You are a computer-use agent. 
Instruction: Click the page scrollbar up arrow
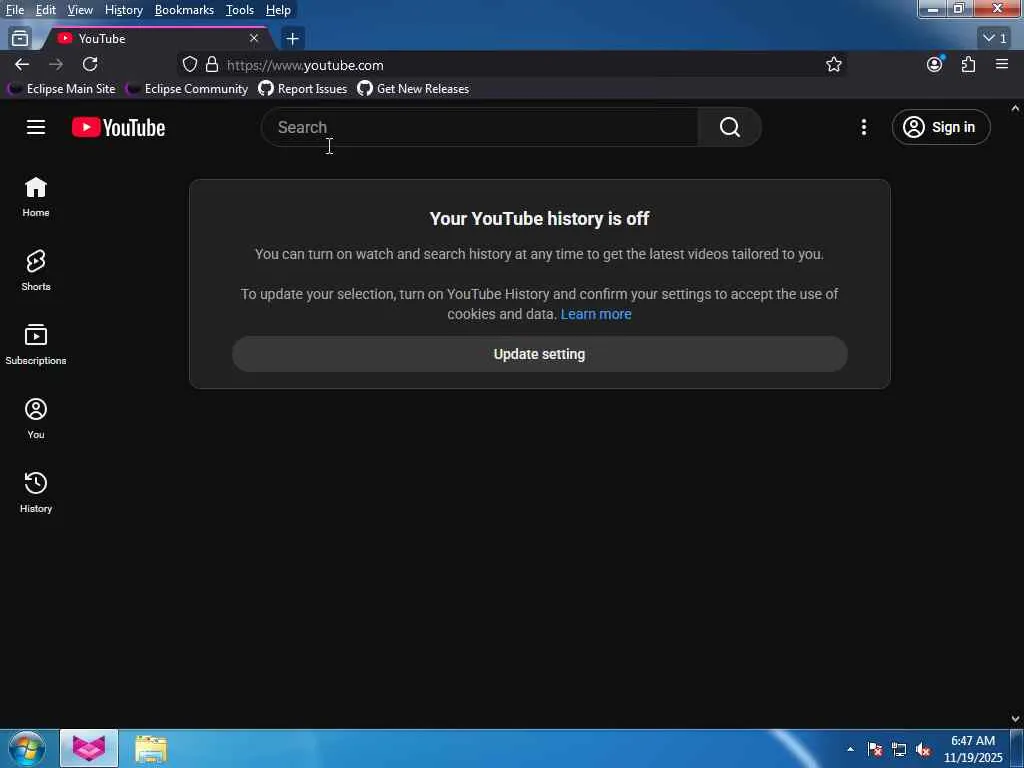click(1016, 108)
